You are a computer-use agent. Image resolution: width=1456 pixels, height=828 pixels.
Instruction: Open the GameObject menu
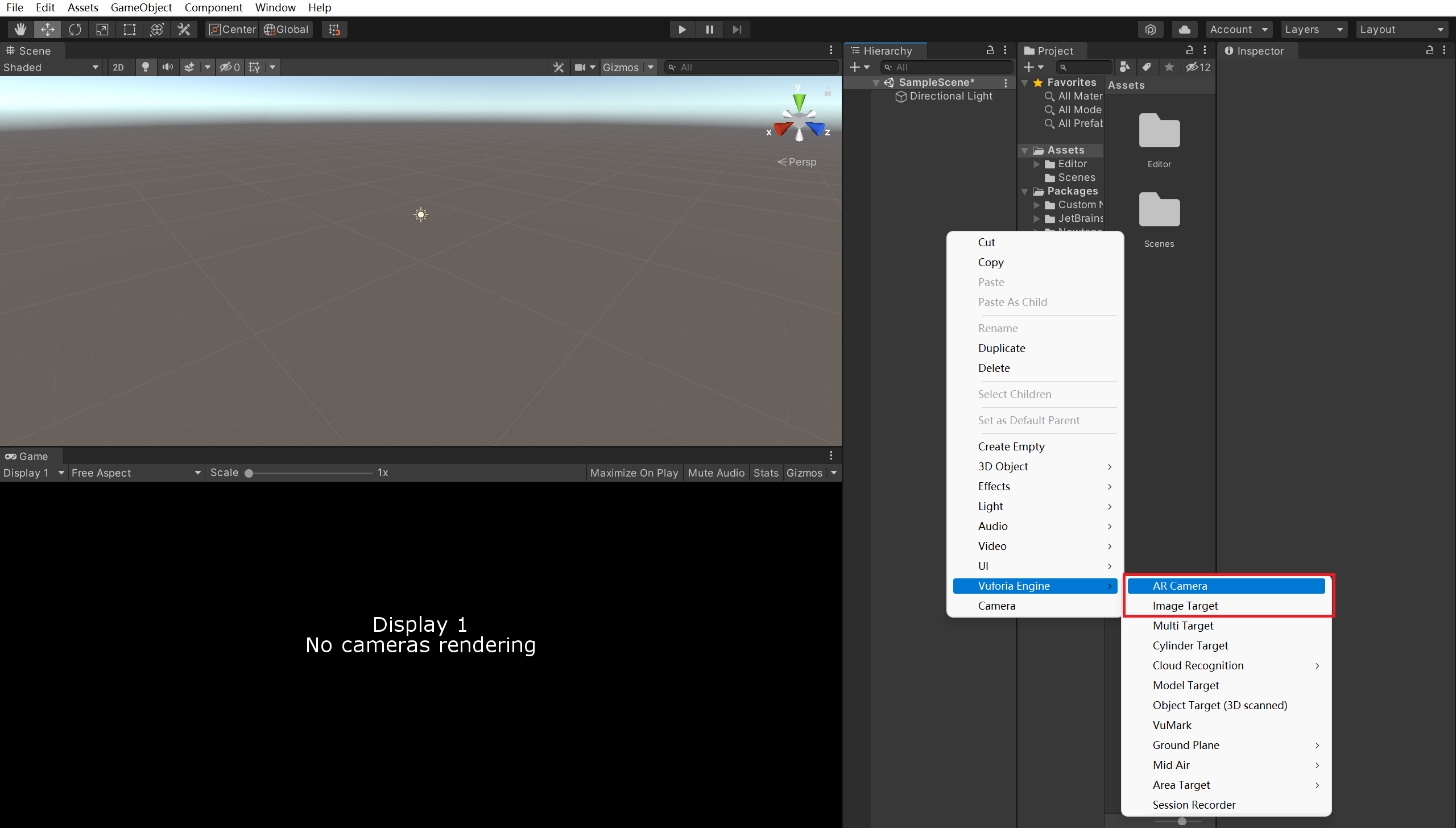pyautogui.click(x=141, y=7)
